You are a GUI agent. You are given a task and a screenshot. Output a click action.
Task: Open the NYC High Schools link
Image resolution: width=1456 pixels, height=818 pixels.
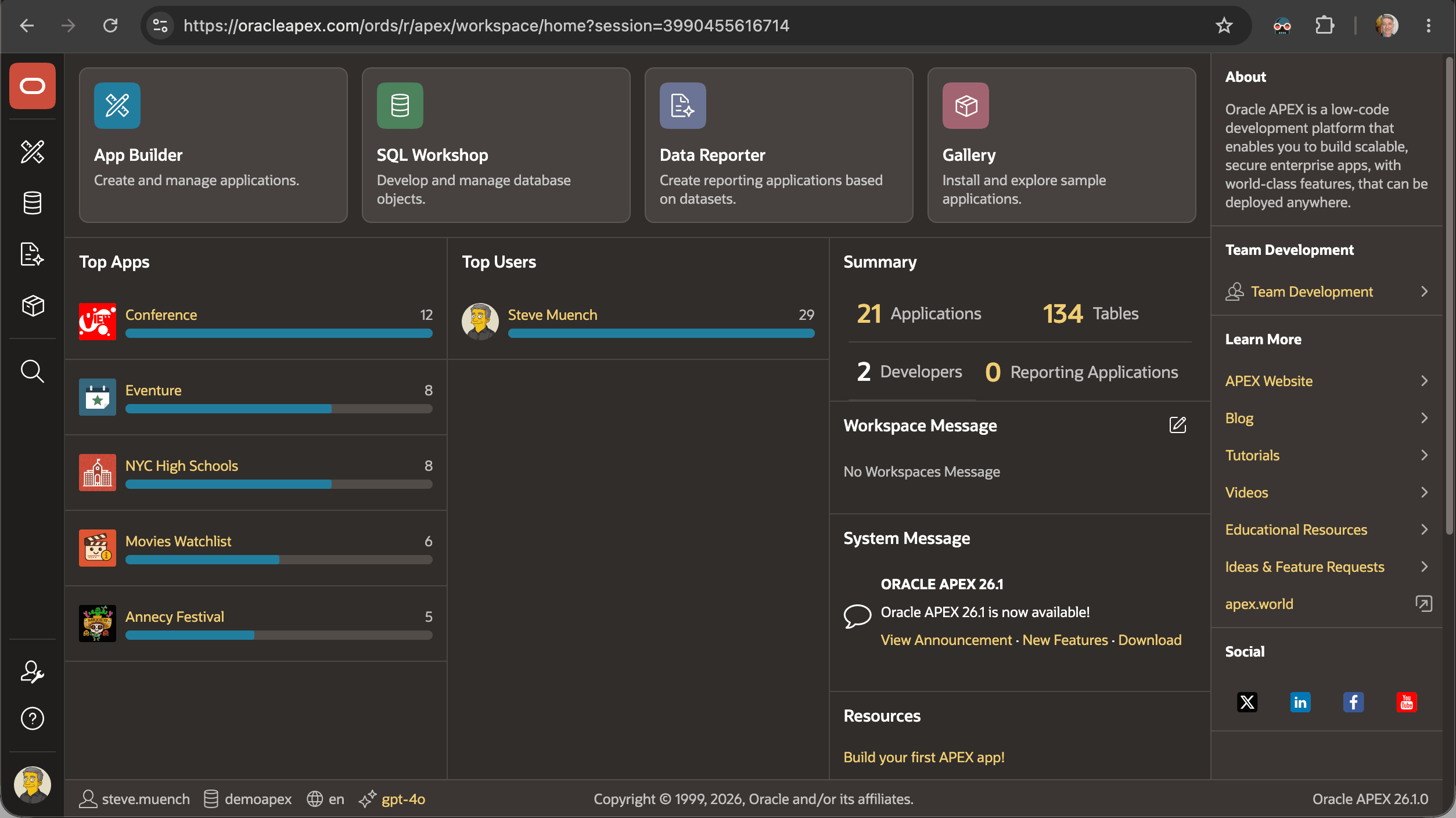(x=182, y=466)
